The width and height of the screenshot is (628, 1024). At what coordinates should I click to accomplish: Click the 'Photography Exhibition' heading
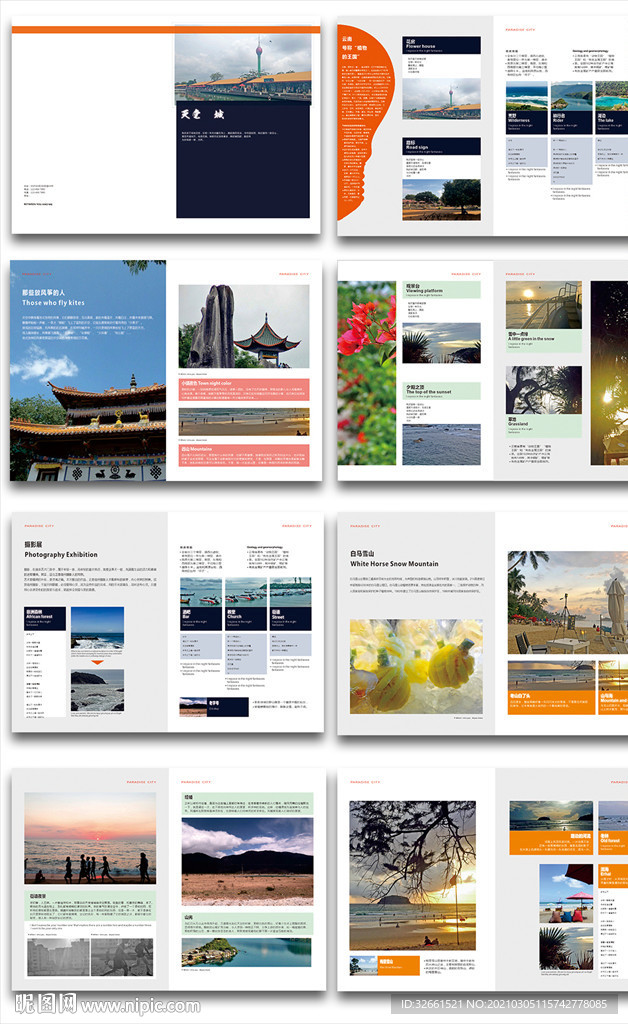[x=61, y=554]
